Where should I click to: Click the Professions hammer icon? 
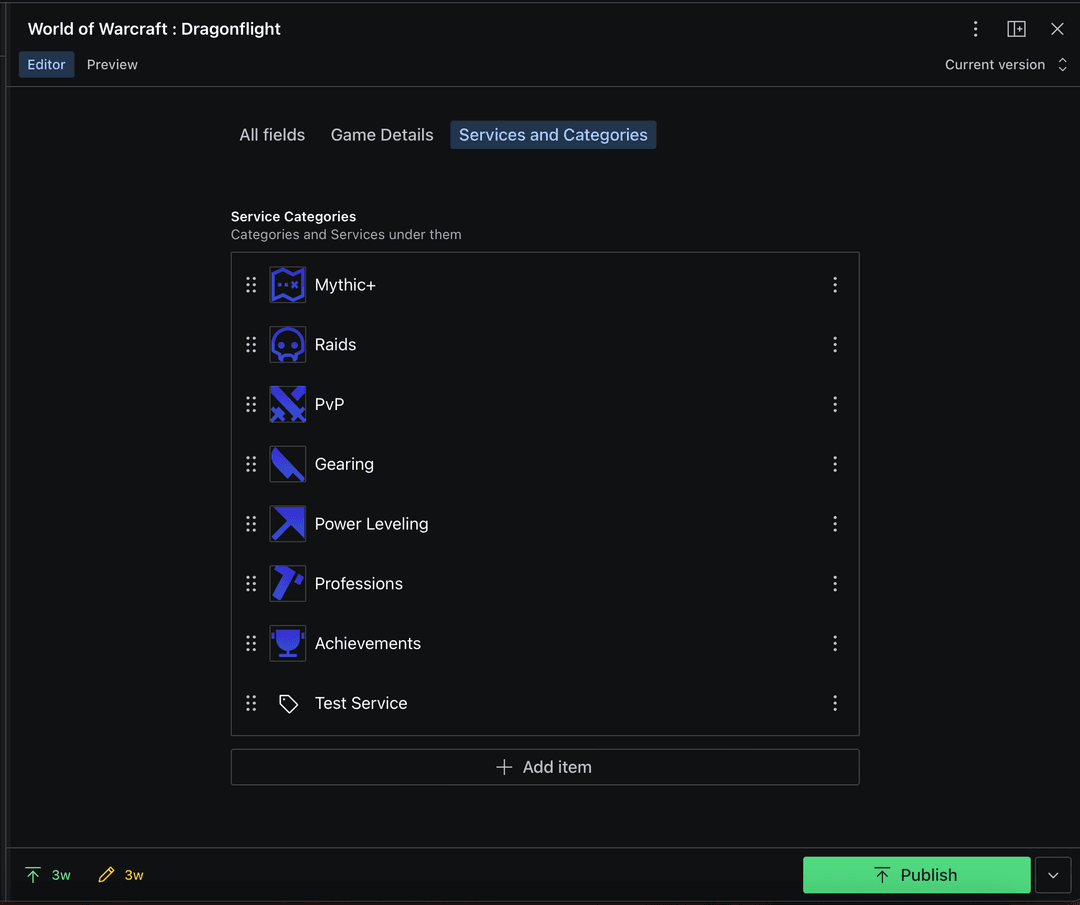tap(288, 584)
